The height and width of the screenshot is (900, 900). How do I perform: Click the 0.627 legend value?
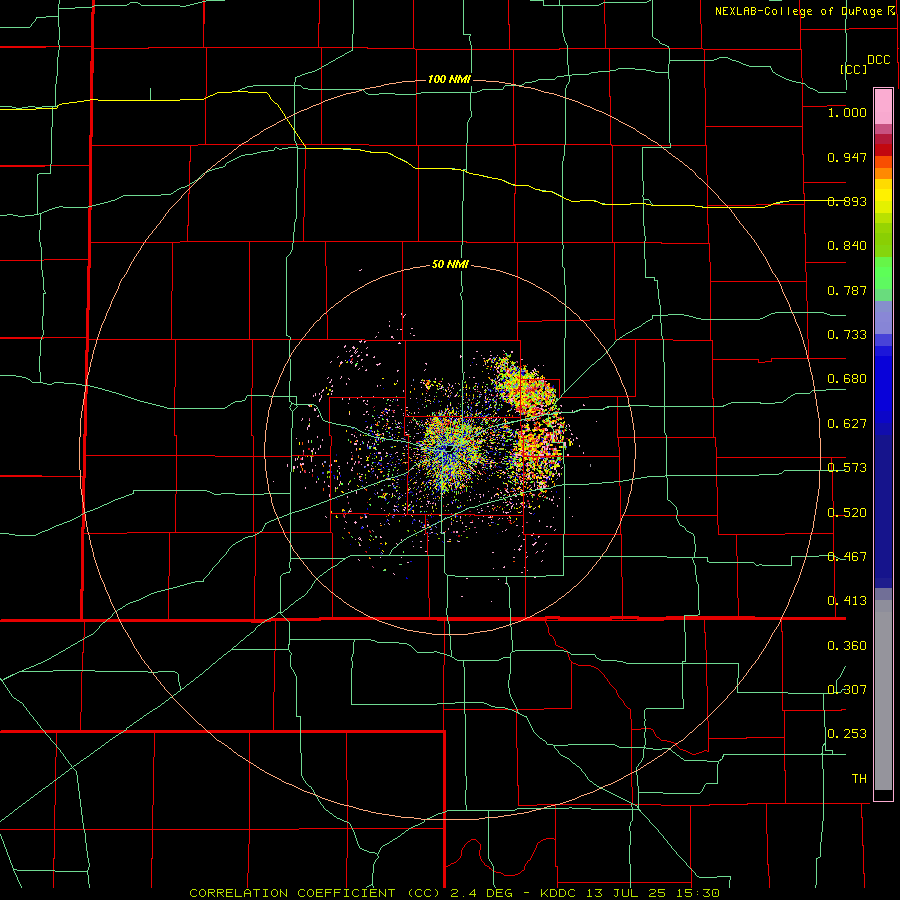click(x=847, y=424)
